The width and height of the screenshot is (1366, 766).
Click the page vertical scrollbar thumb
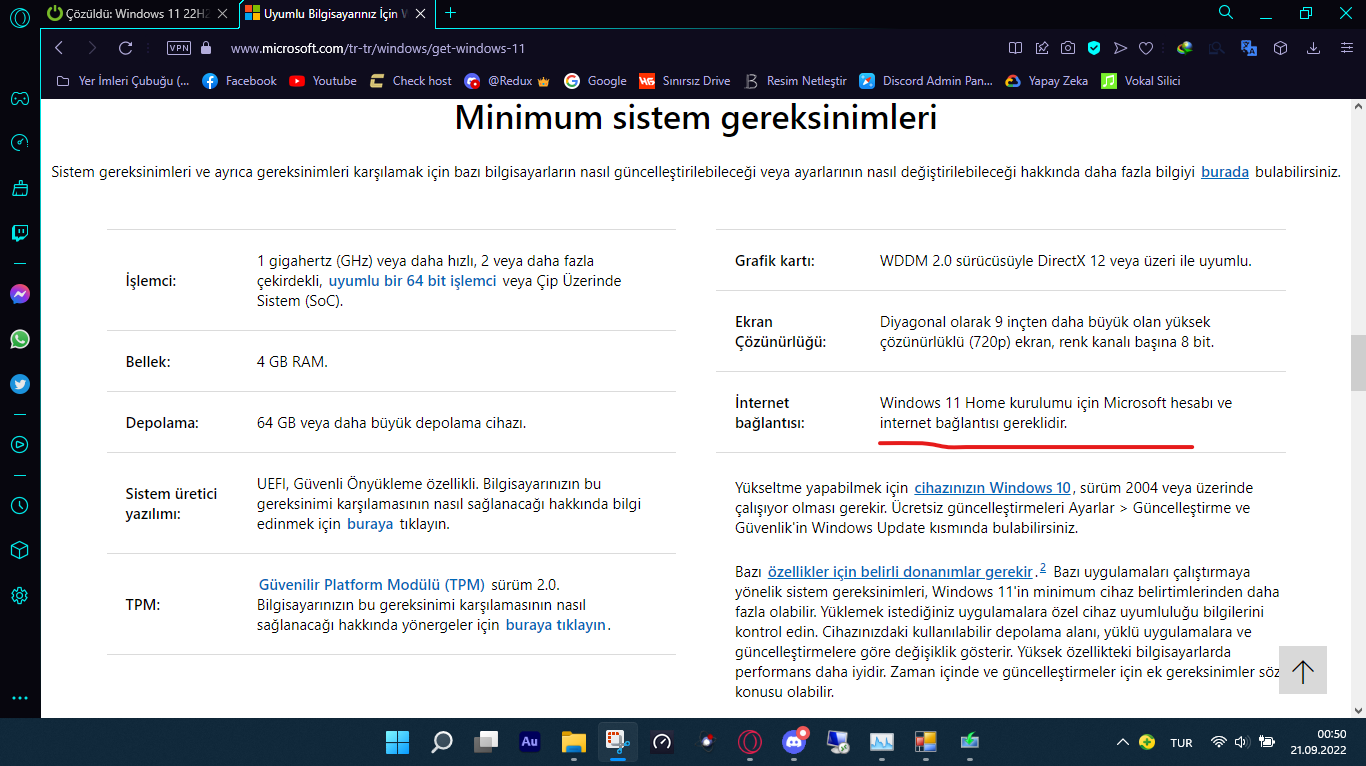click(x=1358, y=363)
